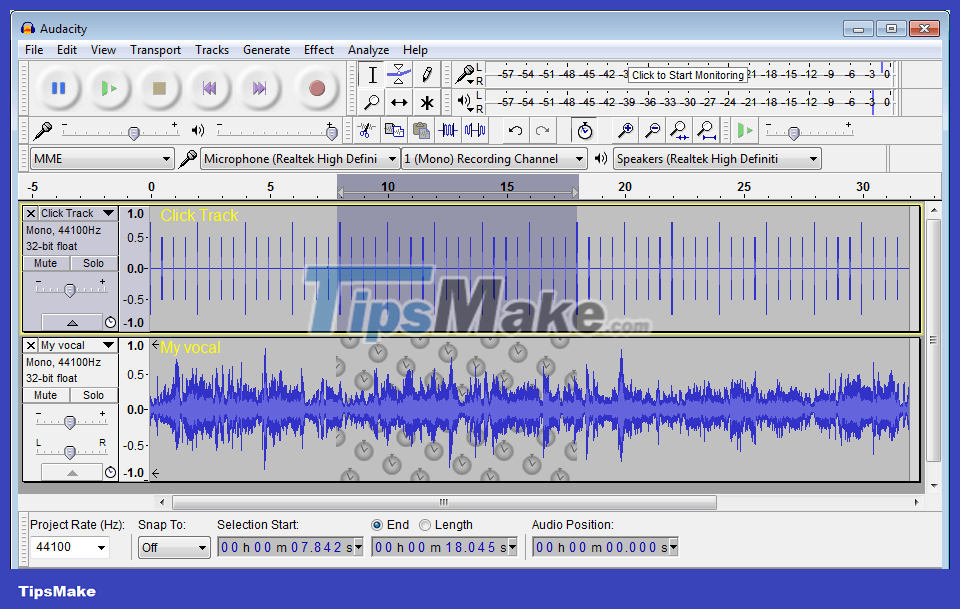Select the Draw tool pencil
The image size is (960, 609).
[x=426, y=74]
